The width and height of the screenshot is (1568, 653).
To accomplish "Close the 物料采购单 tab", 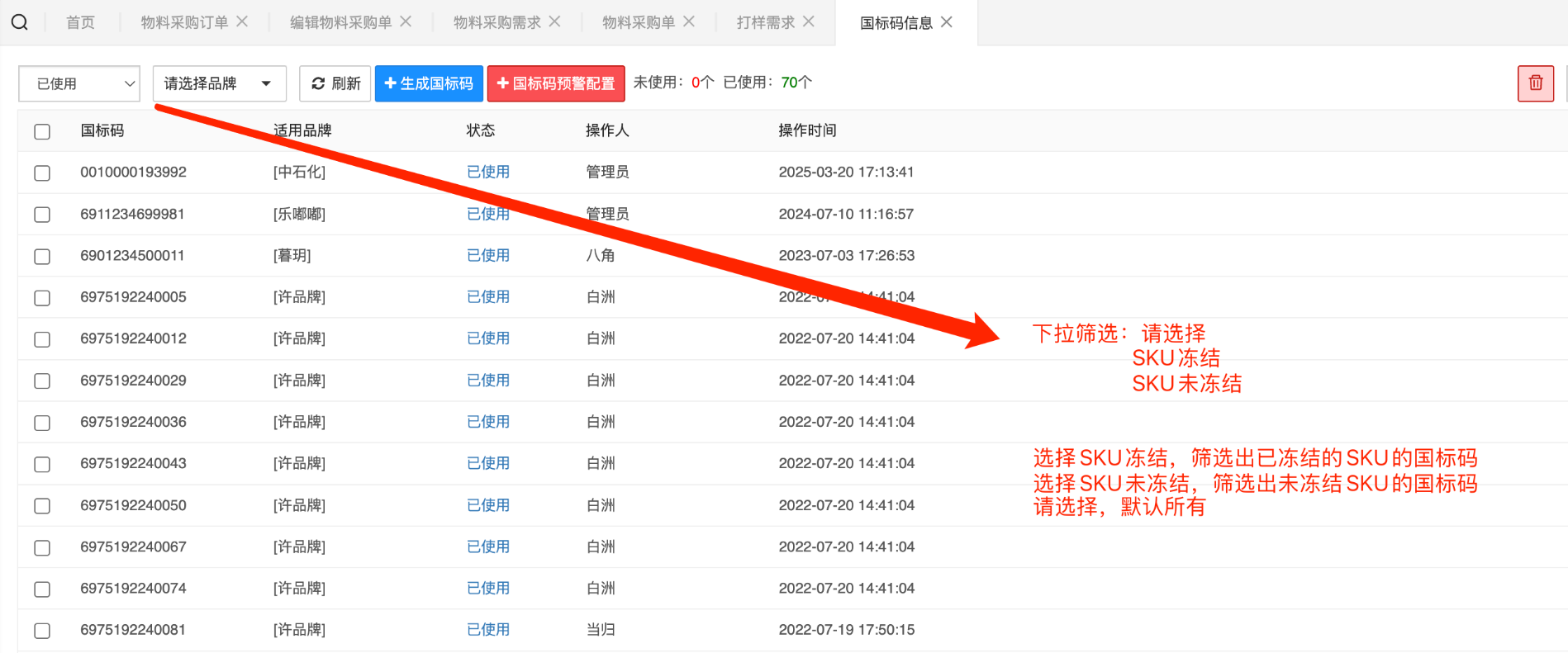I will pos(688,21).
